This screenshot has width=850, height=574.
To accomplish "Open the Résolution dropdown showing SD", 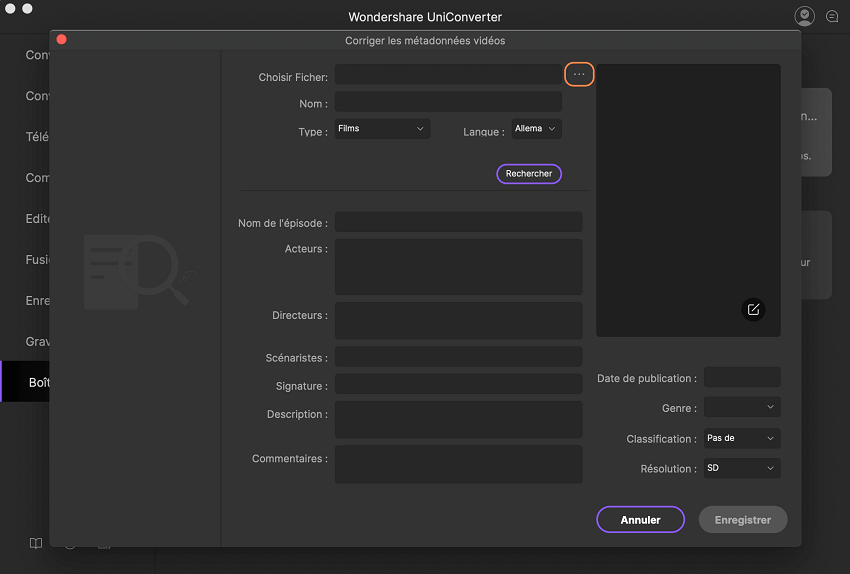I will point(742,468).
